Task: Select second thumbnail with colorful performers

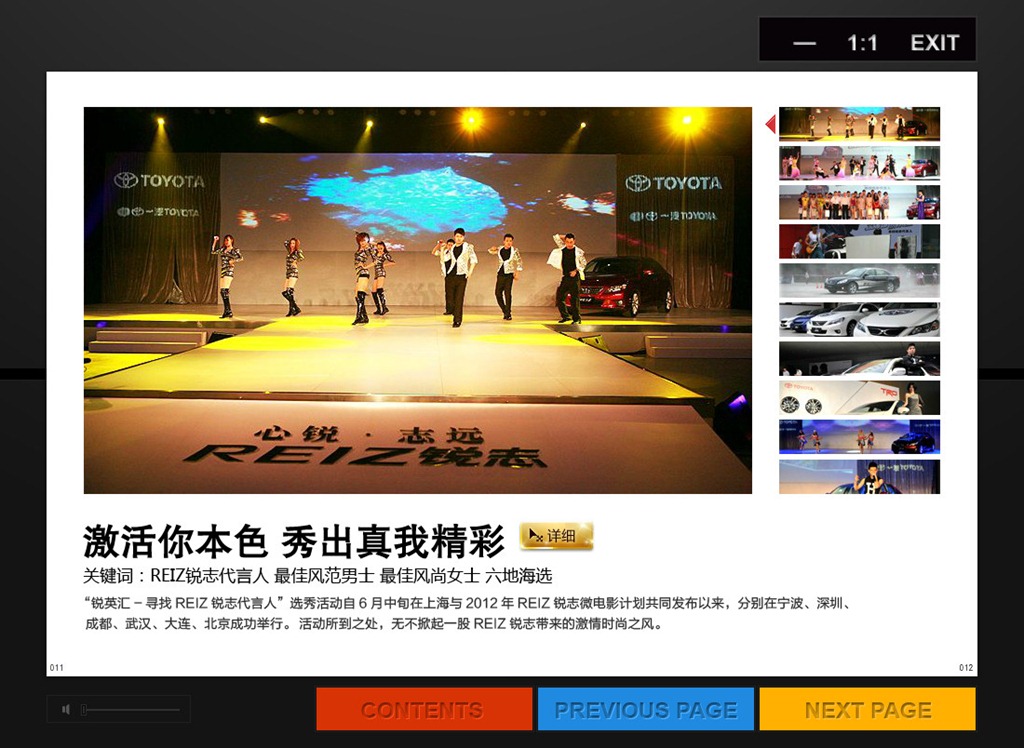Action: pyautogui.click(x=859, y=163)
